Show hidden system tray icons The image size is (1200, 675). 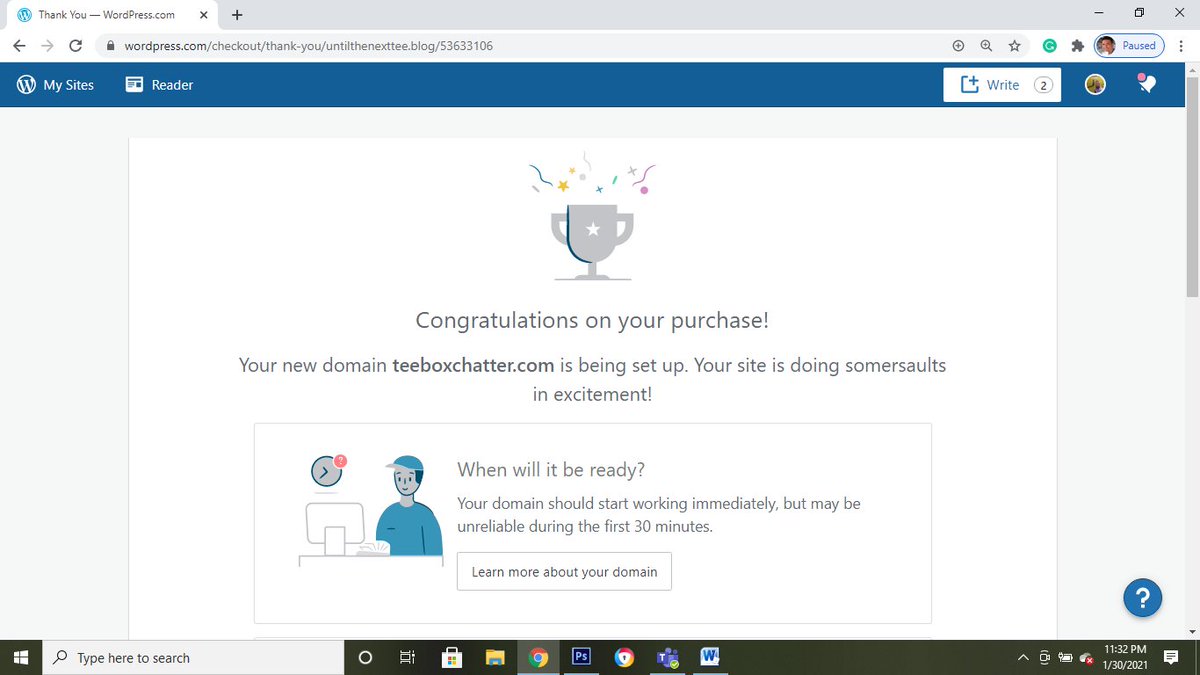[1023, 657]
